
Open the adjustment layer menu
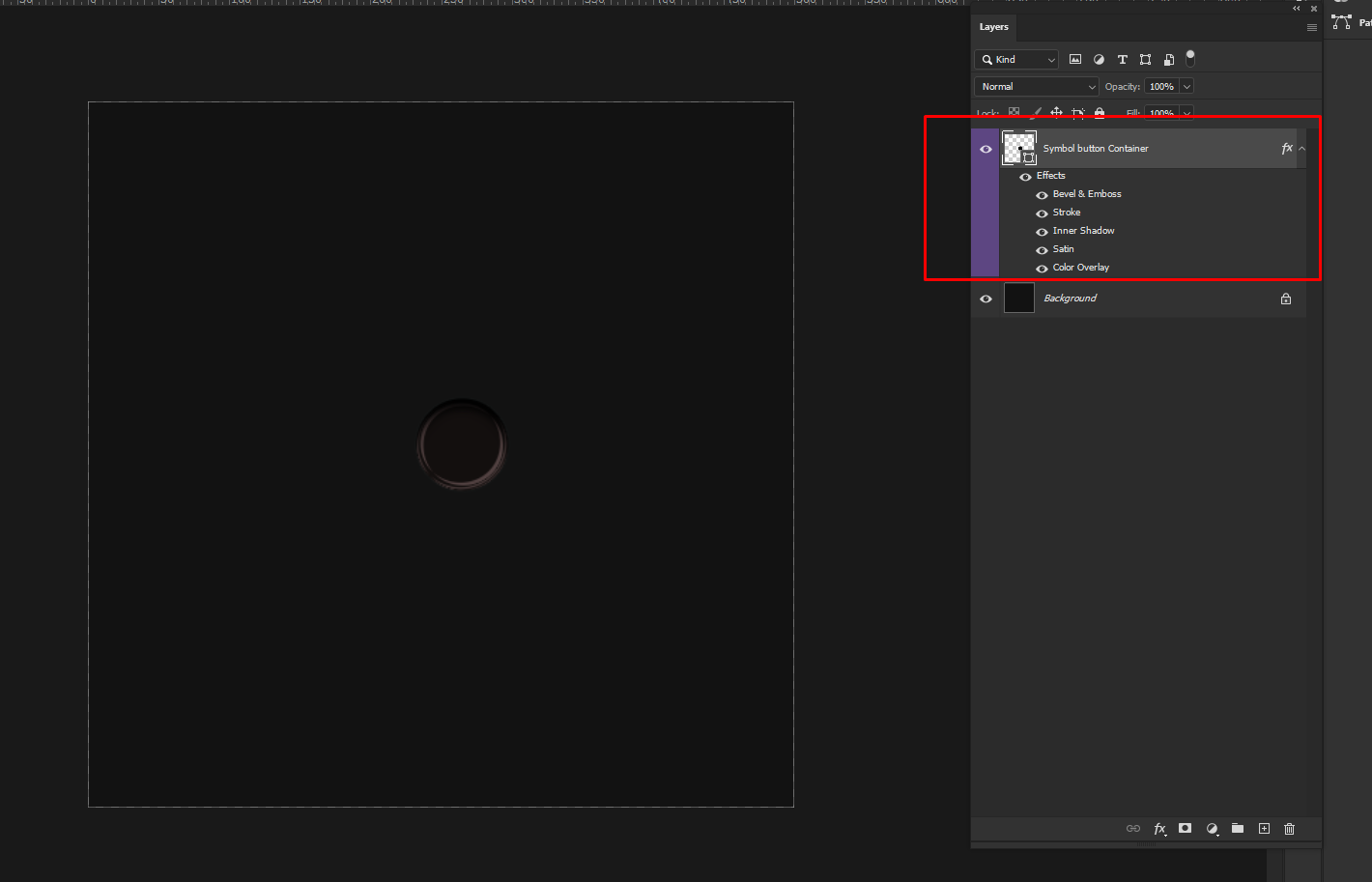coord(1213,828)
